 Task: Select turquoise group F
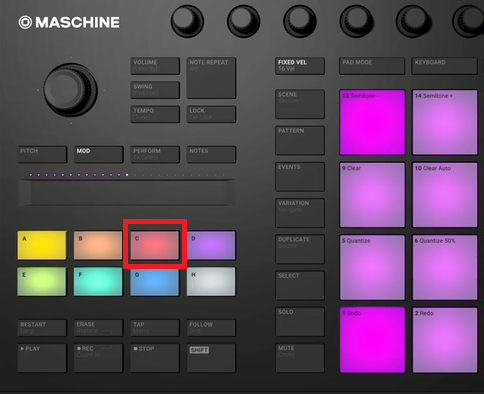click(x=98, y=281)
